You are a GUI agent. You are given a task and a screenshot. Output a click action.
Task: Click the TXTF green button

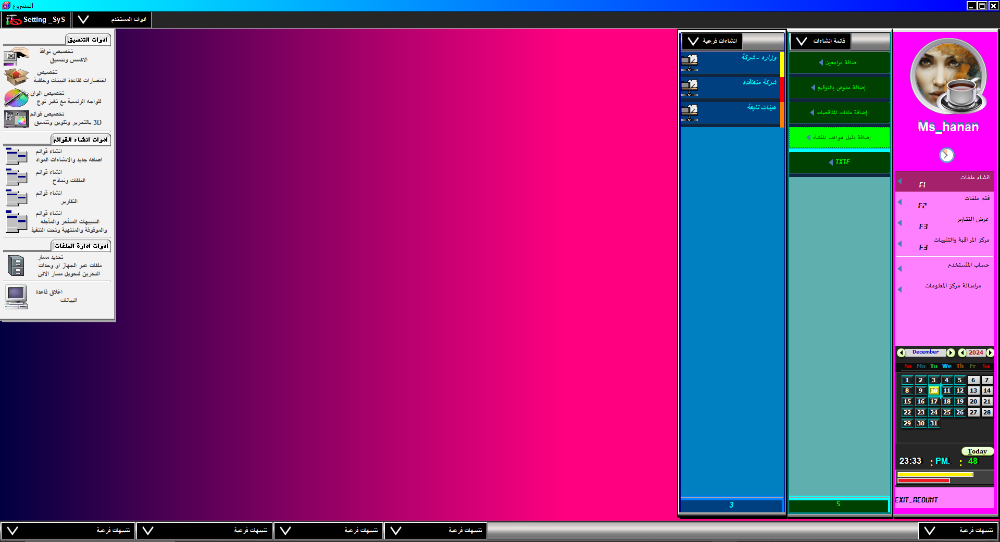click(x=839, y=162)
